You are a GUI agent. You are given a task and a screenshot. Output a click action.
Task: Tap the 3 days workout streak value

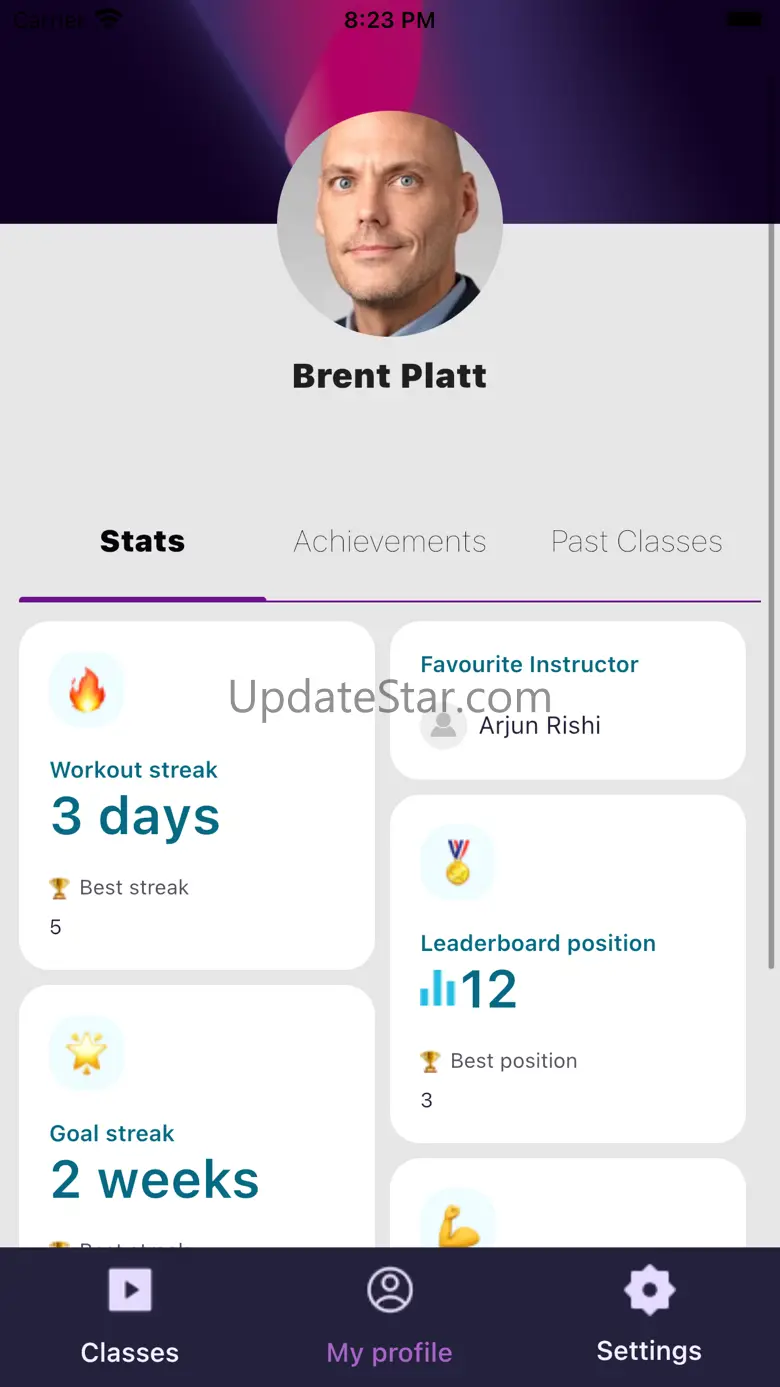[135, 816]
